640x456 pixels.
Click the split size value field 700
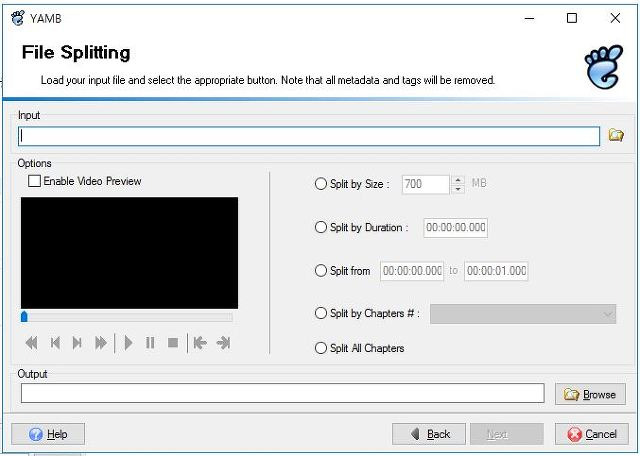click(x=426, y=184)
